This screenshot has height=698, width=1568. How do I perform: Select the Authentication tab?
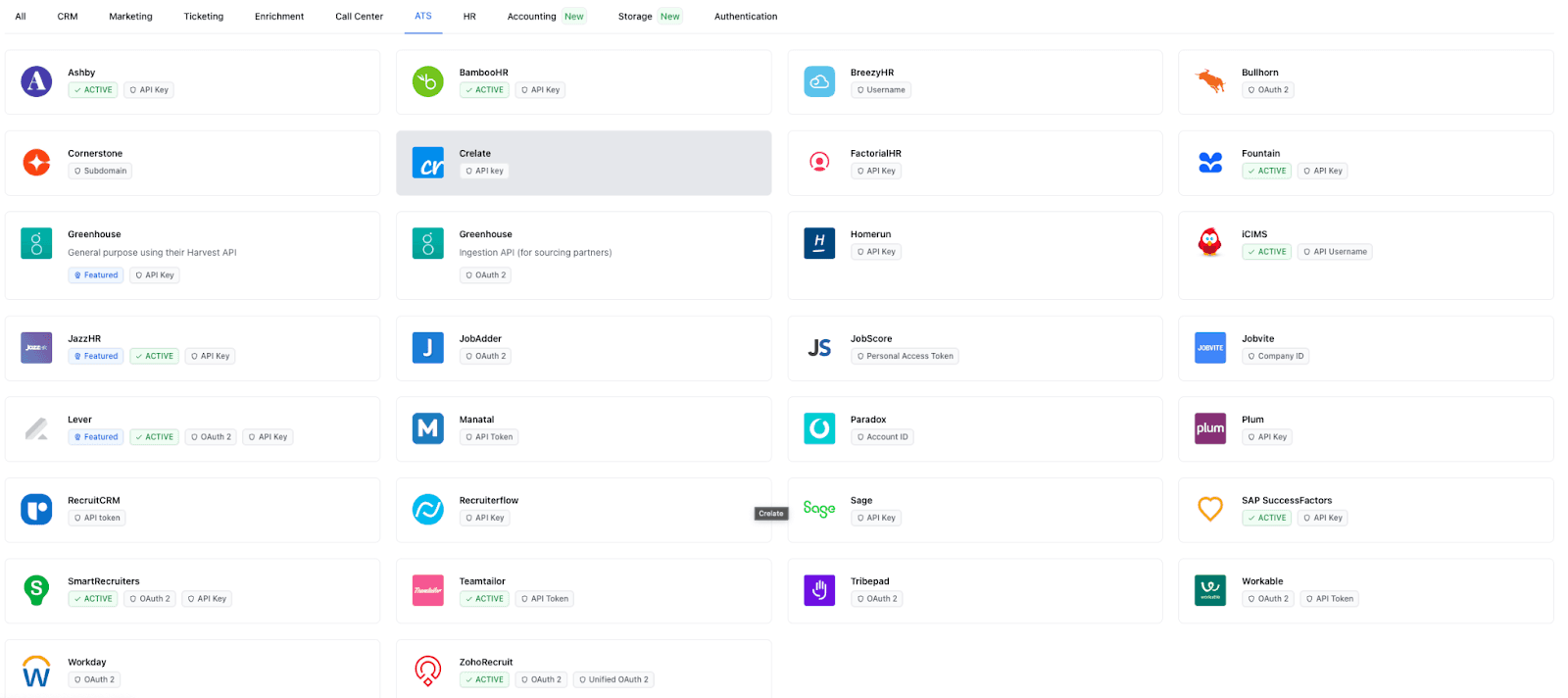point(745,17)
